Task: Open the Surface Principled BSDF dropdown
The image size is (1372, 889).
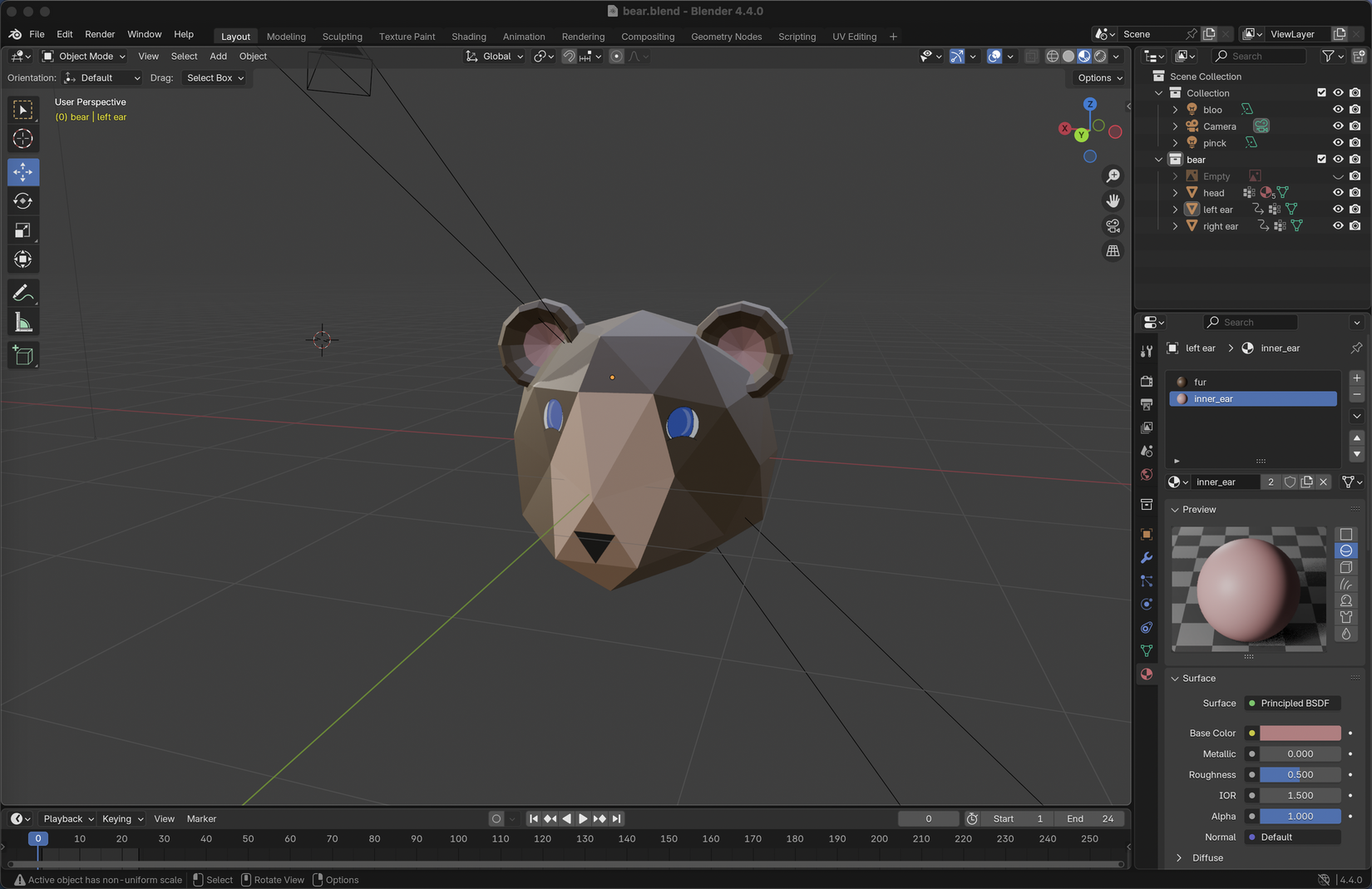Action: [x=1293, y=704]
